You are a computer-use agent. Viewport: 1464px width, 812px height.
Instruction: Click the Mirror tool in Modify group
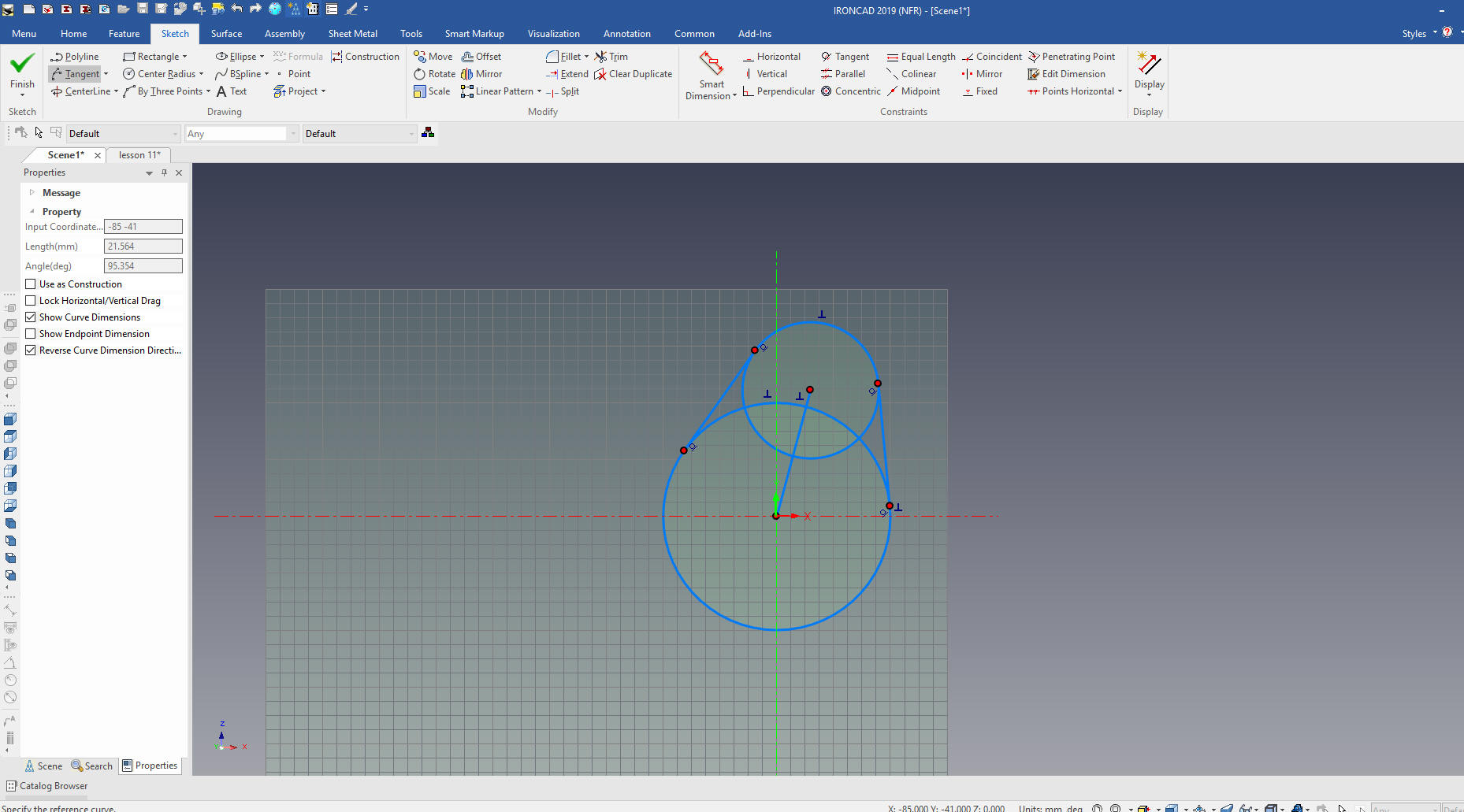click(x=481, y=74)
